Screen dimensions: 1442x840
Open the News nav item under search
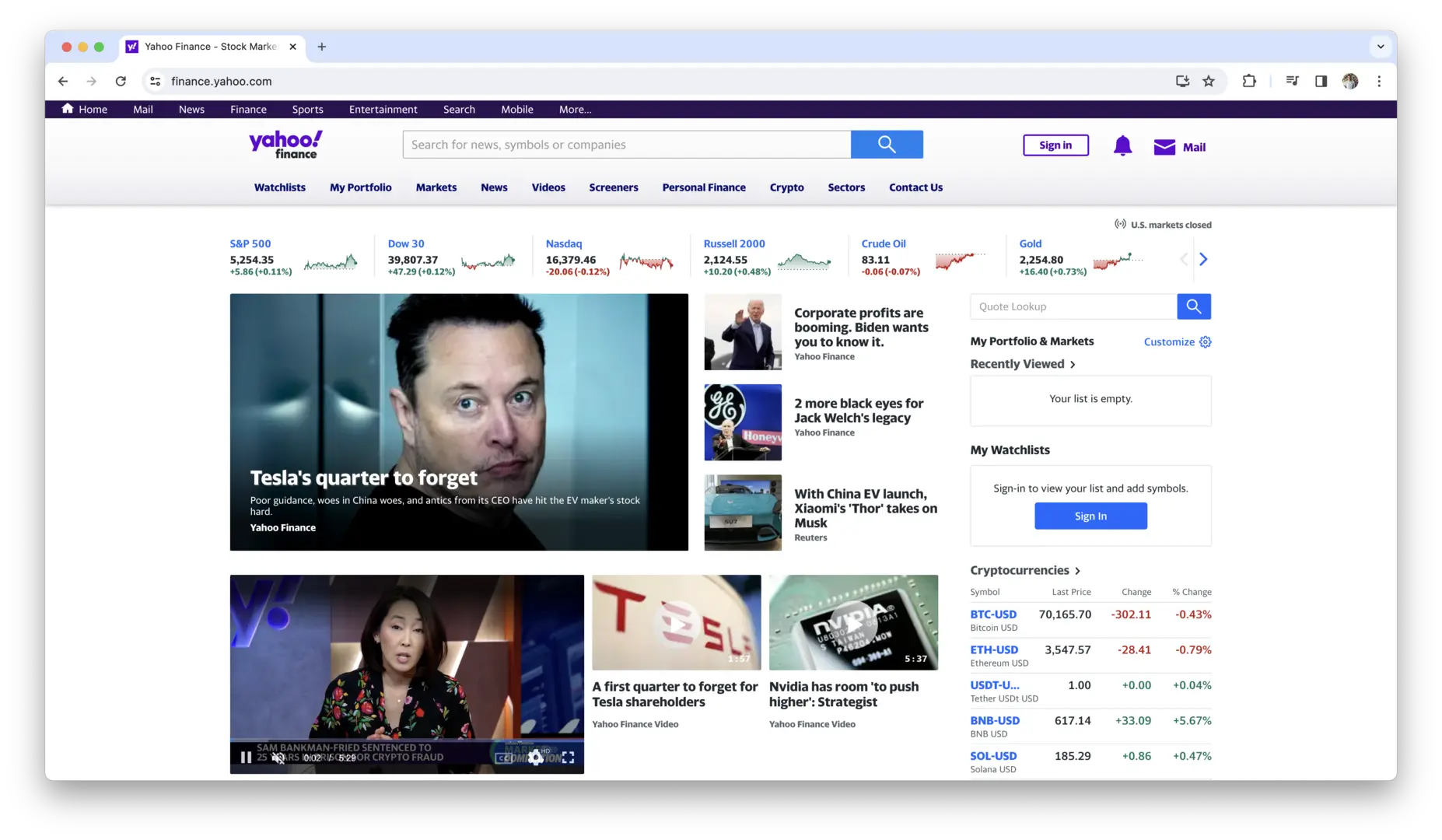click(494, 187)
